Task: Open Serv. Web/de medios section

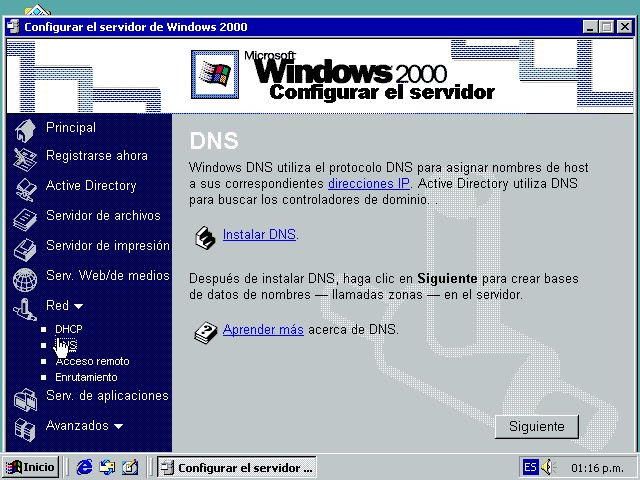Action: (x=108, y=276)
